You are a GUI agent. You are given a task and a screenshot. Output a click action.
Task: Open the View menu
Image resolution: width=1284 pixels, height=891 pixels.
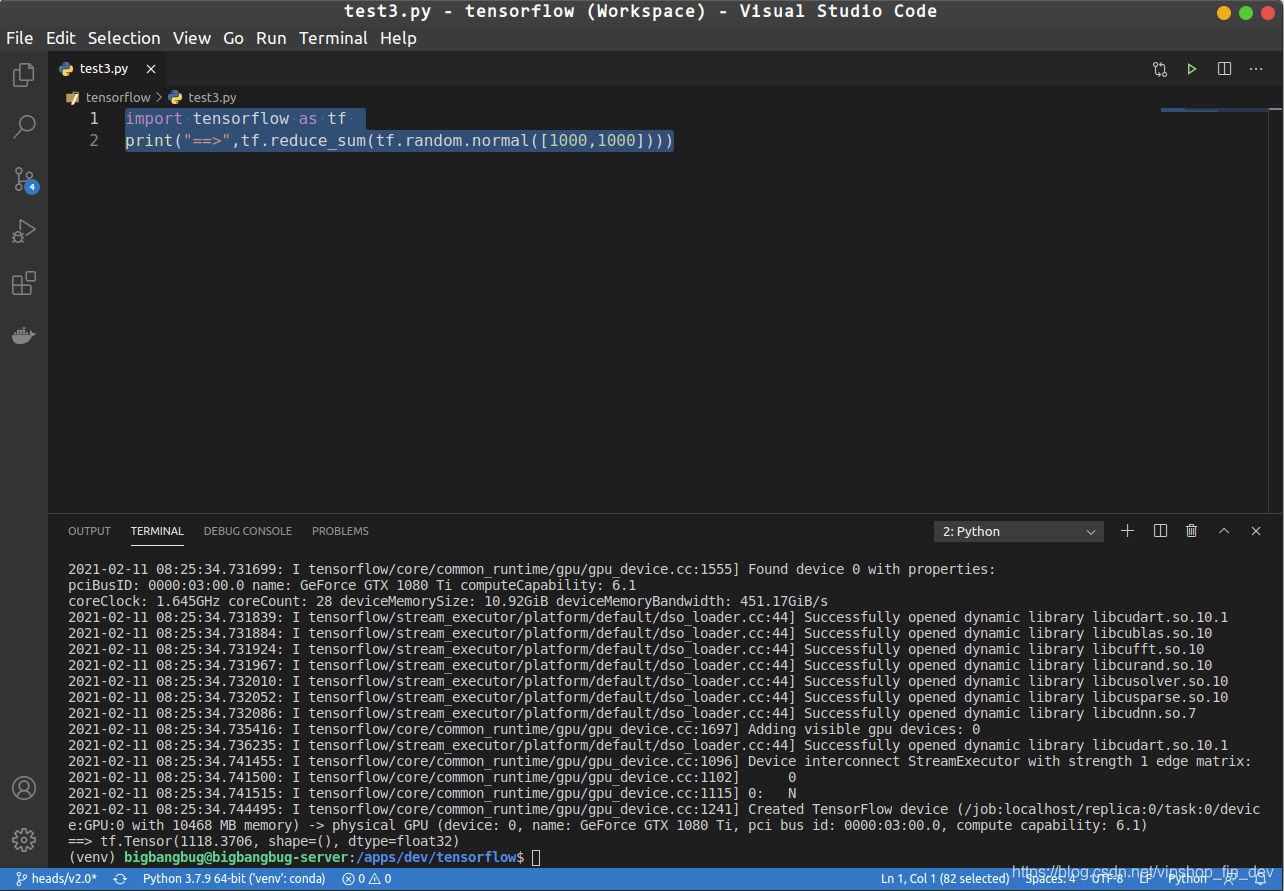click(192, 38)
